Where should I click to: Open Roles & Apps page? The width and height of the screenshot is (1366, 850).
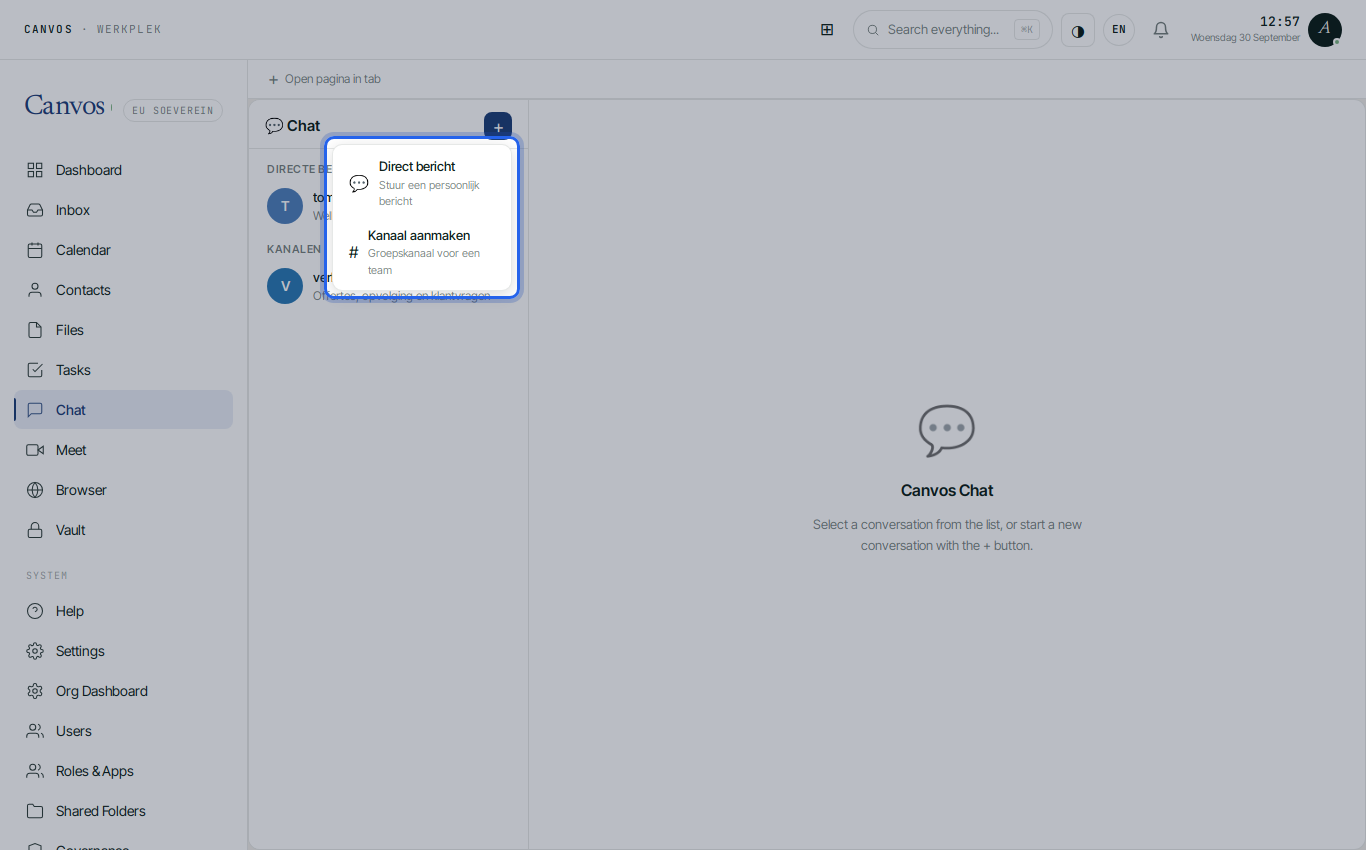click(x=123, y=771)
